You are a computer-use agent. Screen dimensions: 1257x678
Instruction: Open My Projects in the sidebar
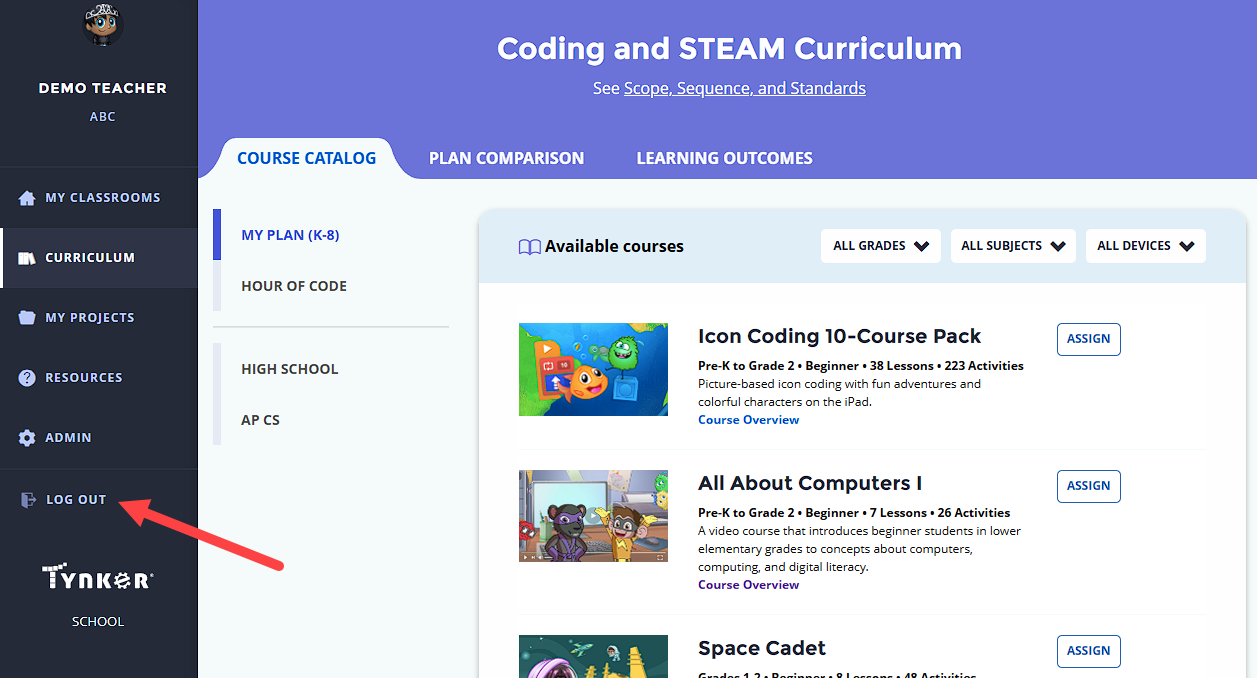(x=99, y=318)
